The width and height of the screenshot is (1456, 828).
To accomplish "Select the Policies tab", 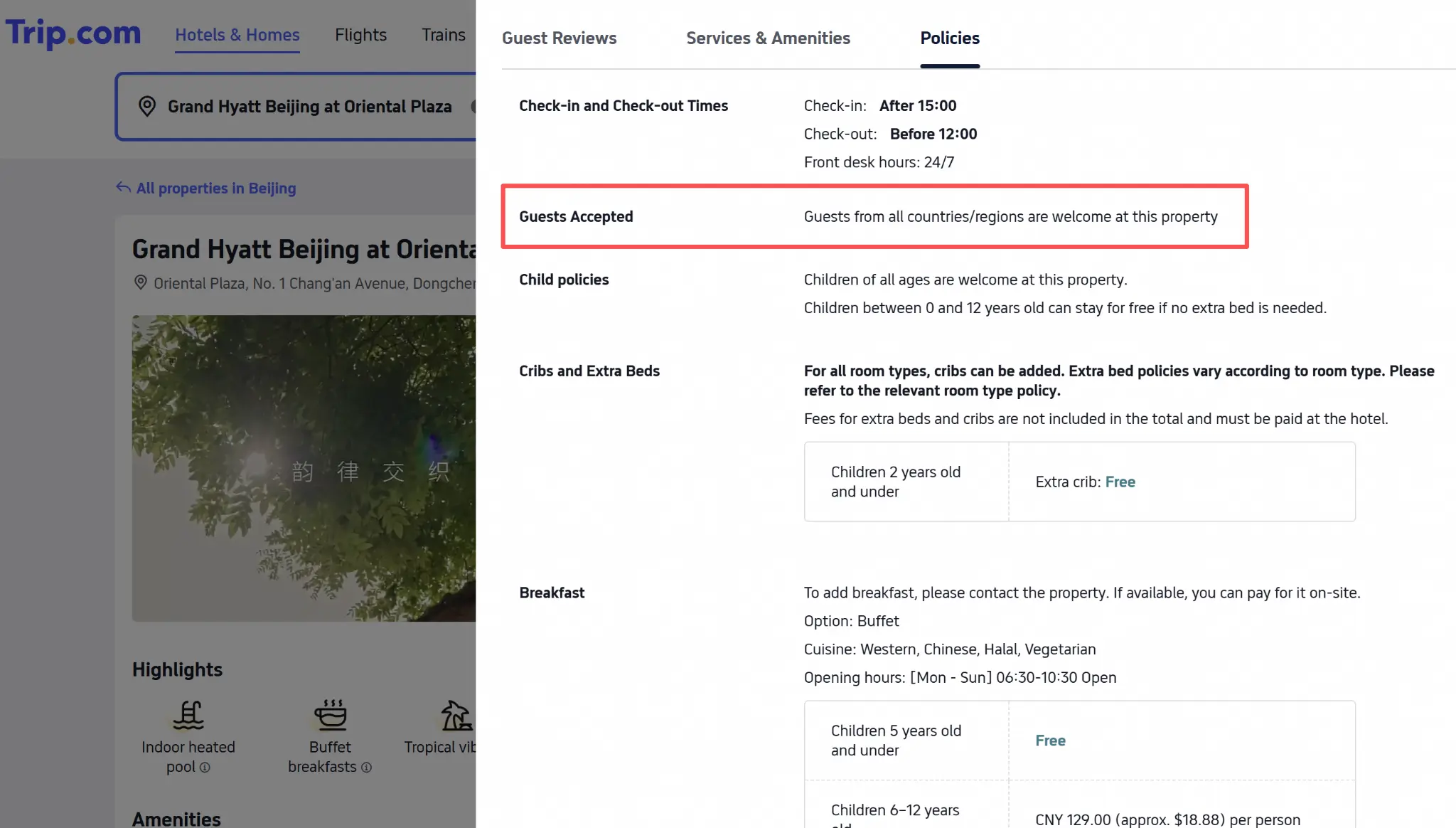I will click(x=949, y=38).
